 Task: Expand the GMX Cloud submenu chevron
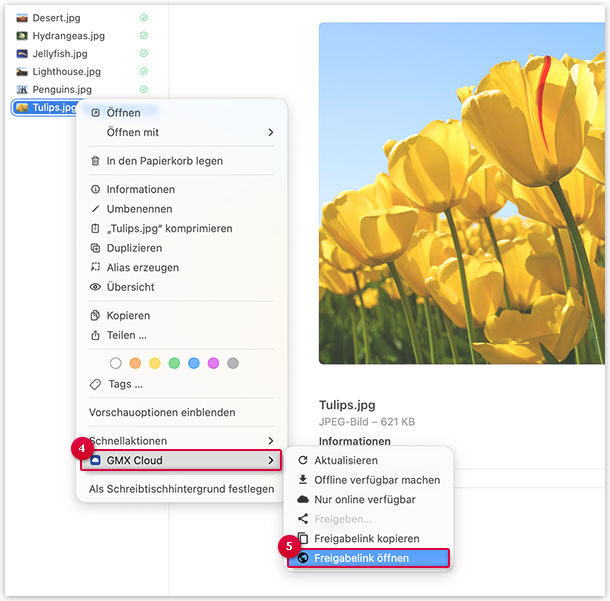(270, 460)
